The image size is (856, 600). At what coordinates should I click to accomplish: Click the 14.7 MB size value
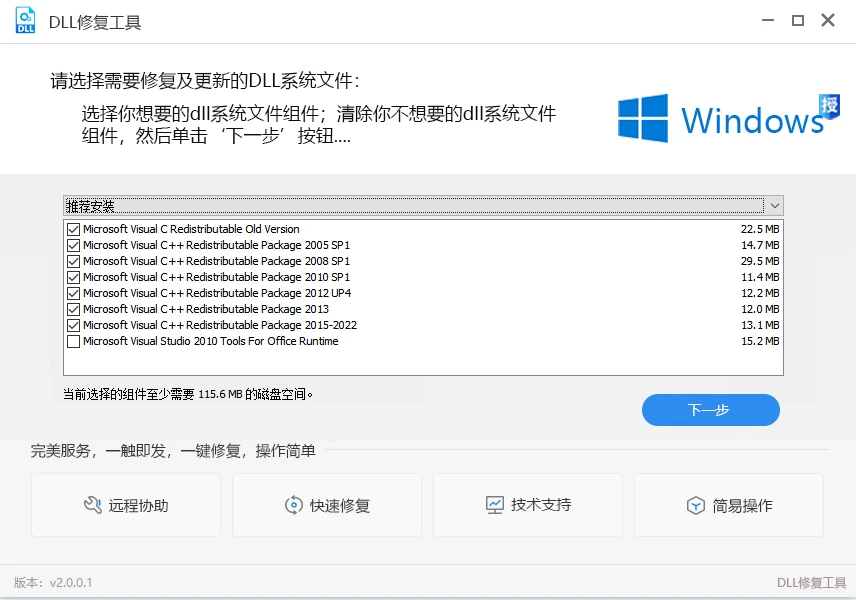point(760,245)
